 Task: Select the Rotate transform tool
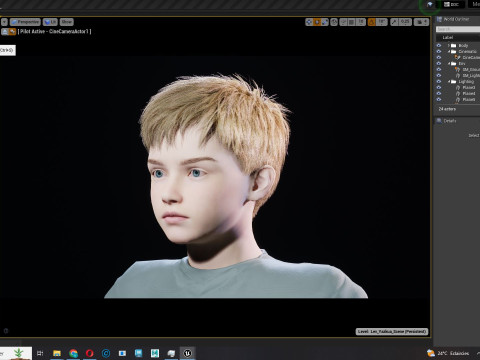pyautogui.click(x=317, y=22)
